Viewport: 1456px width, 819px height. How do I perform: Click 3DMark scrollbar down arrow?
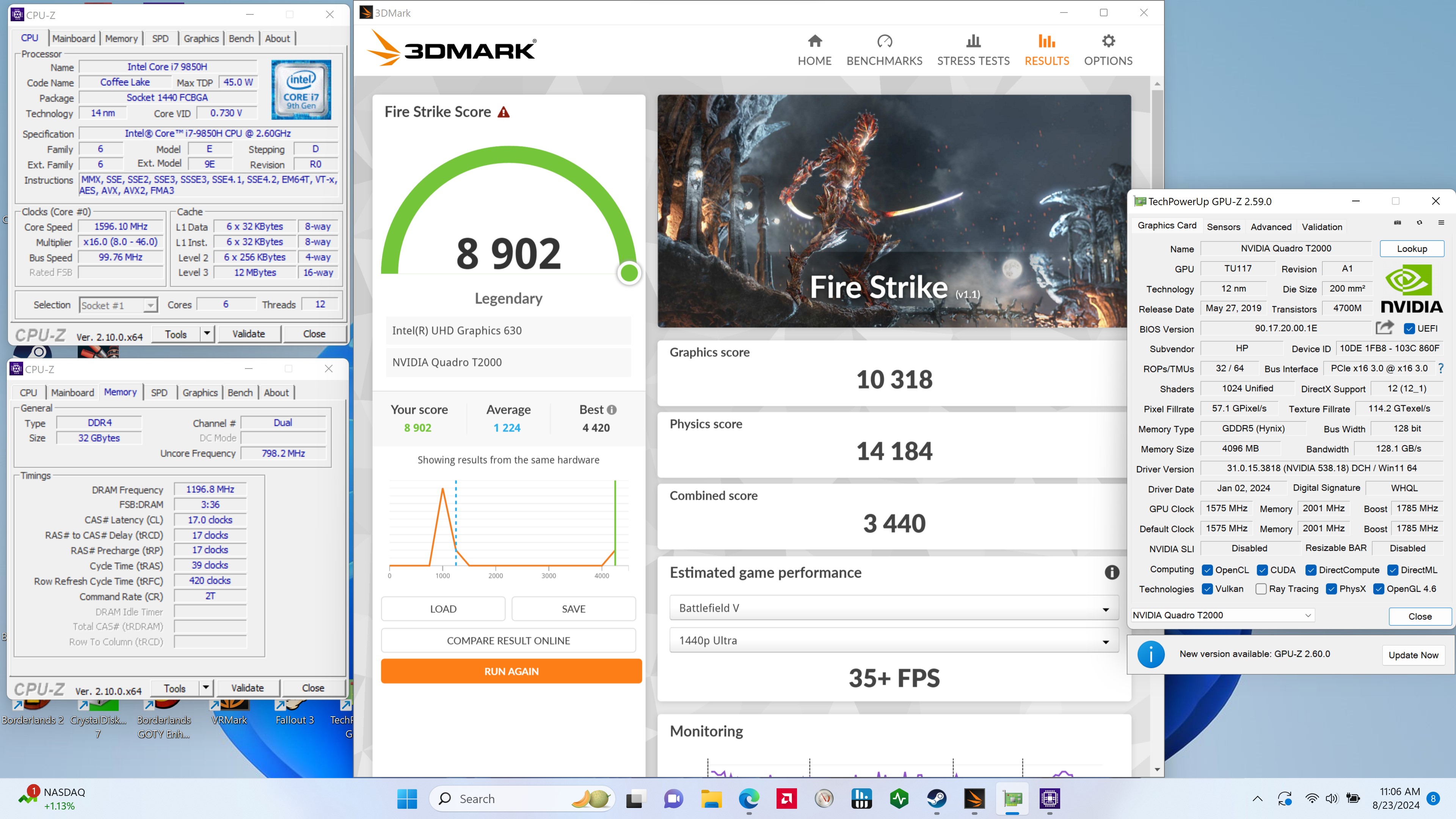pyautogui.click(x=1157, y=769)
